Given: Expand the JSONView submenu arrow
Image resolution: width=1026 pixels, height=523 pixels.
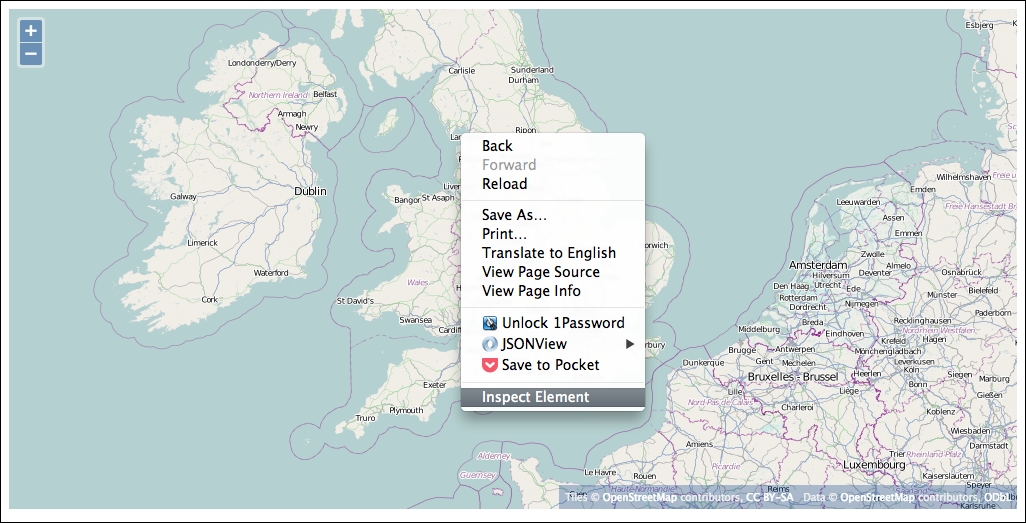Looking at the screenshot, I should point(630,344).
